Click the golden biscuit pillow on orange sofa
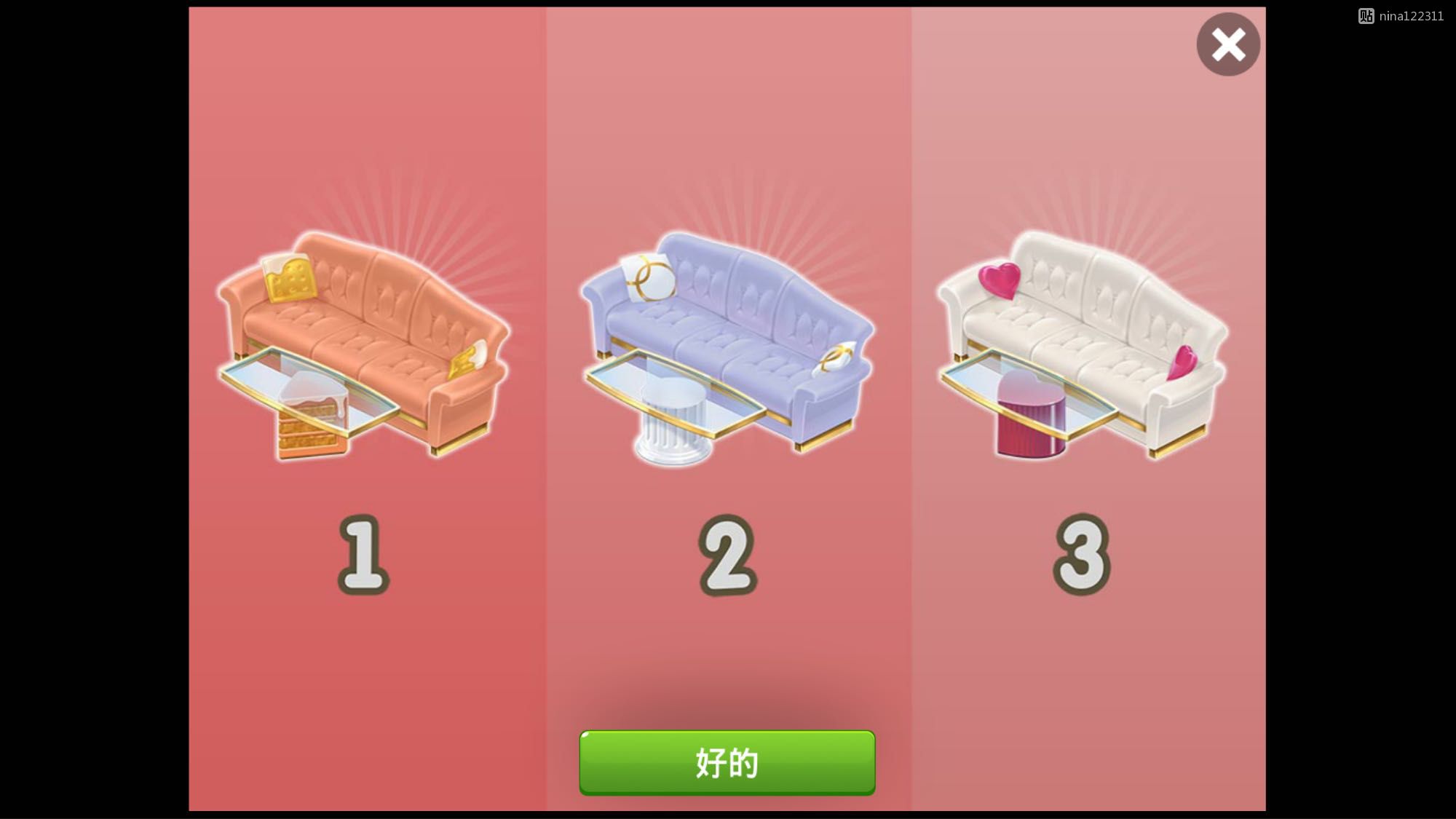1456x819 pixels. pyautogui.click(x=290, y=277)
